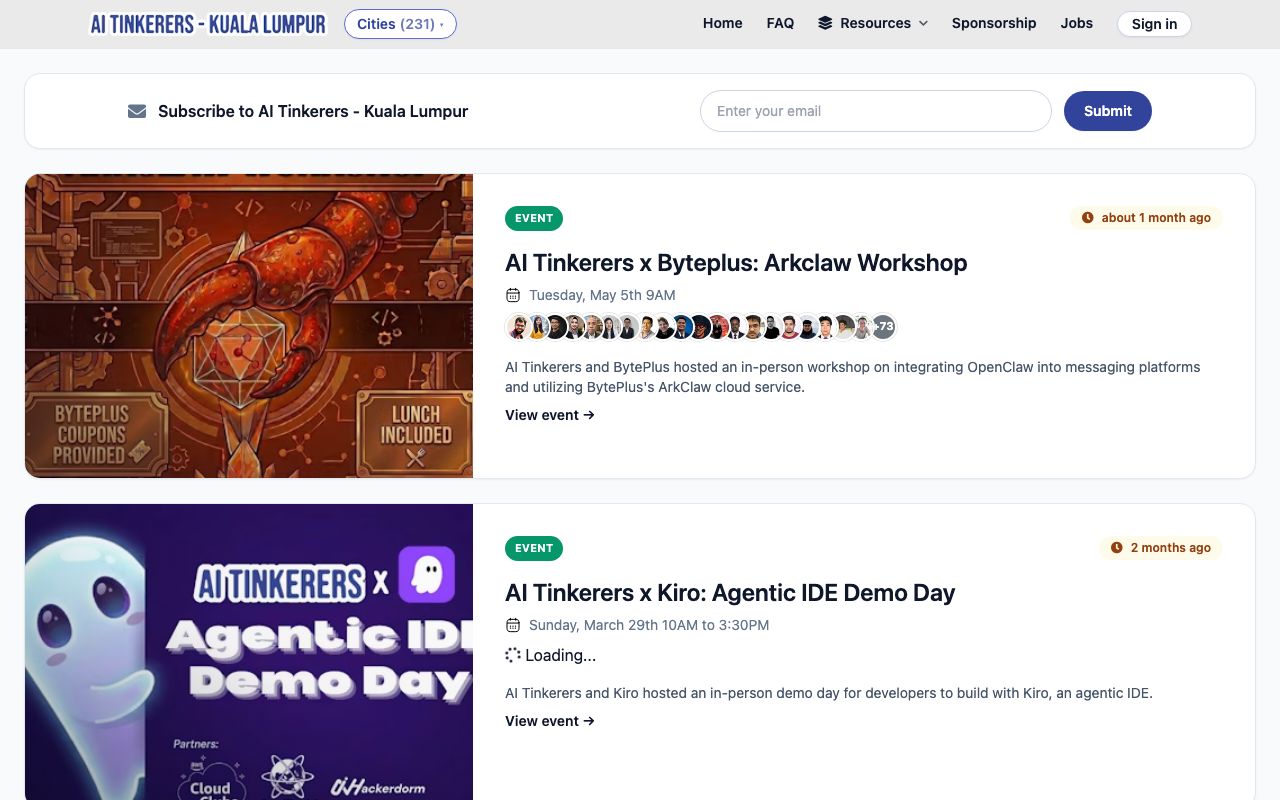Click the clock icon beside about 1 month ago
Viewport: 1280px width, 800px height.
click(x=1088, y=218)
